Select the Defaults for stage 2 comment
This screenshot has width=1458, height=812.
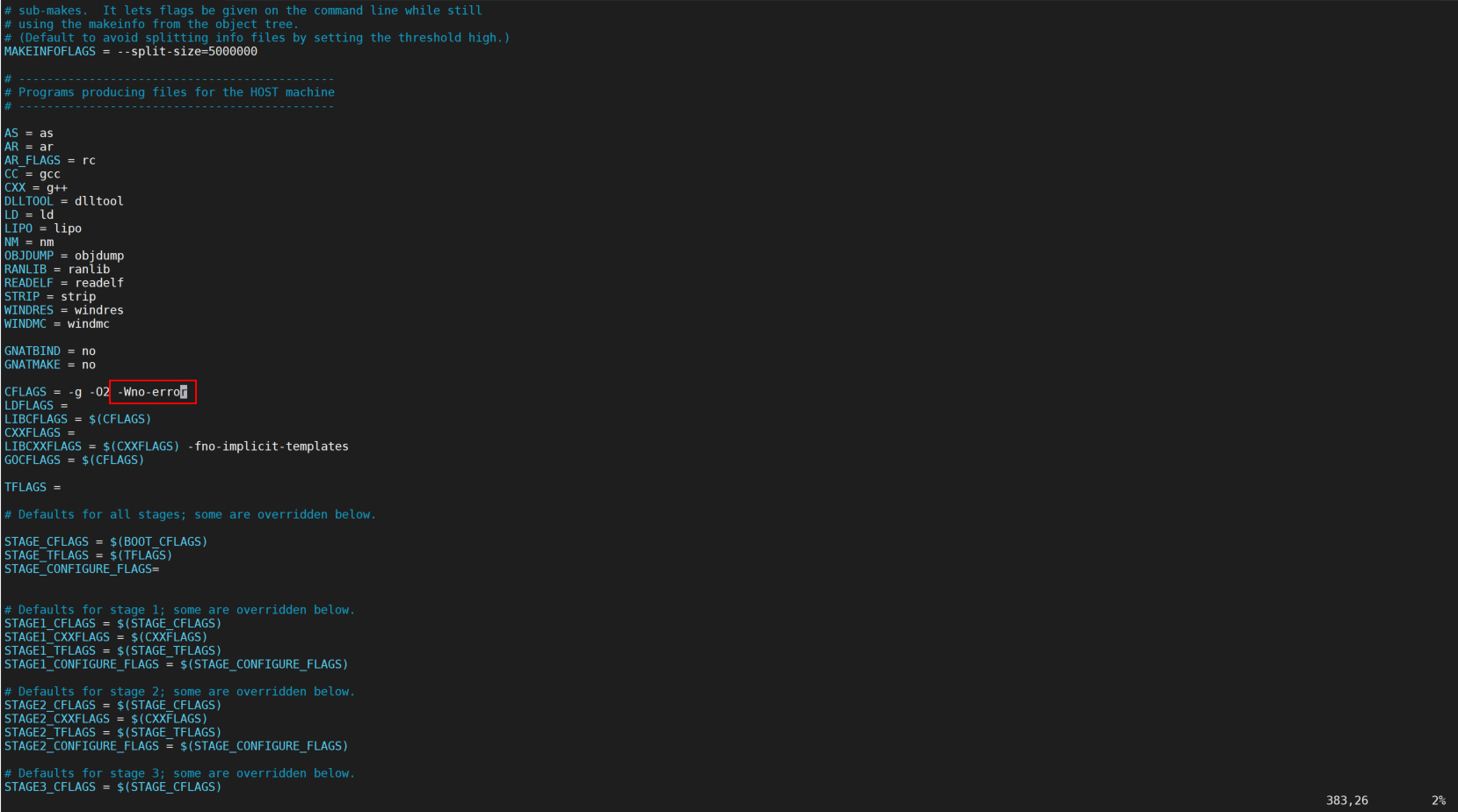pyautogui.click(x=179, y=691)
